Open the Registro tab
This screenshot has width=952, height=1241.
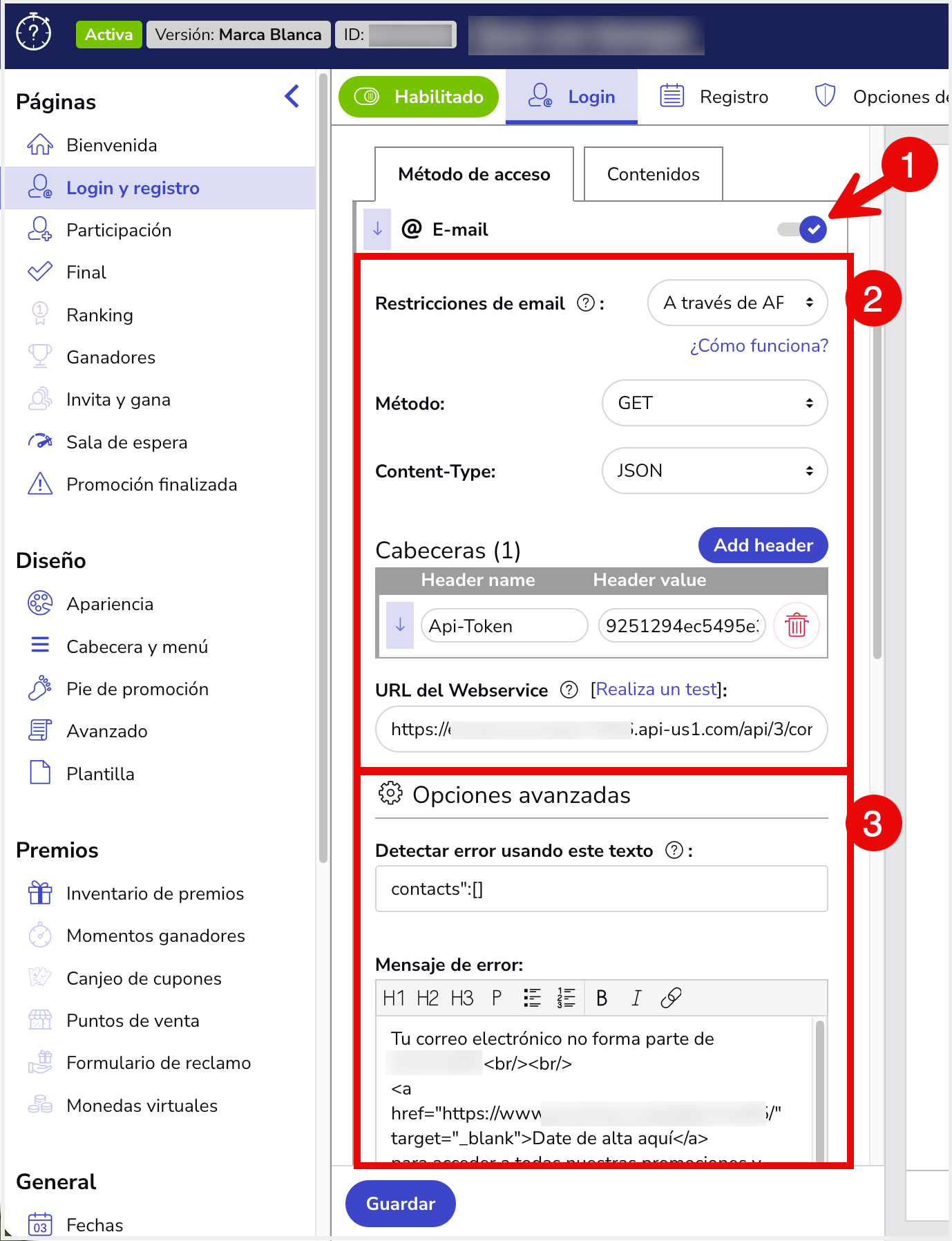[714, 97]
